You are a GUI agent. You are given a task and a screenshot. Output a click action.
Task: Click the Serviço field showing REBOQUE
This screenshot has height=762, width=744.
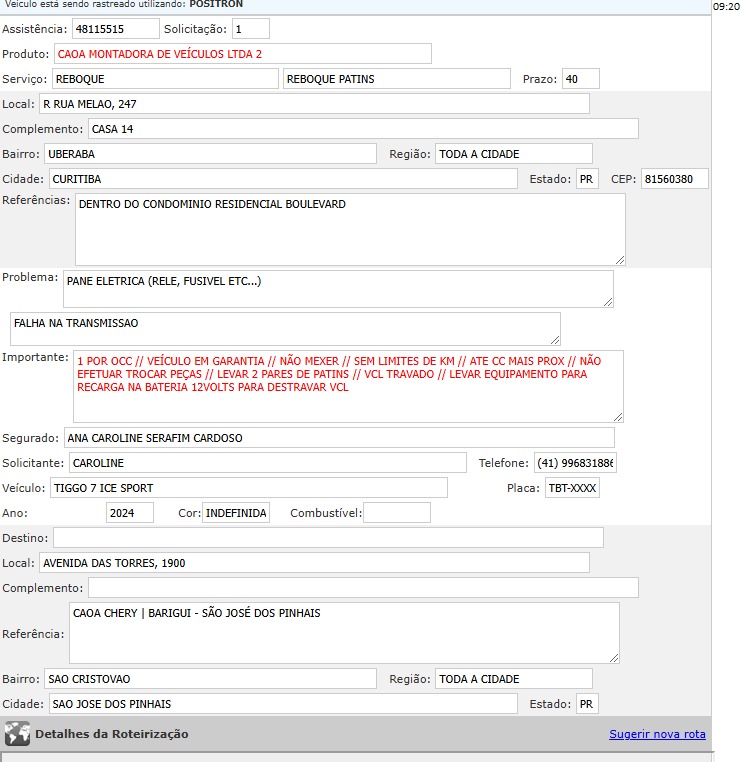point(166,79)
